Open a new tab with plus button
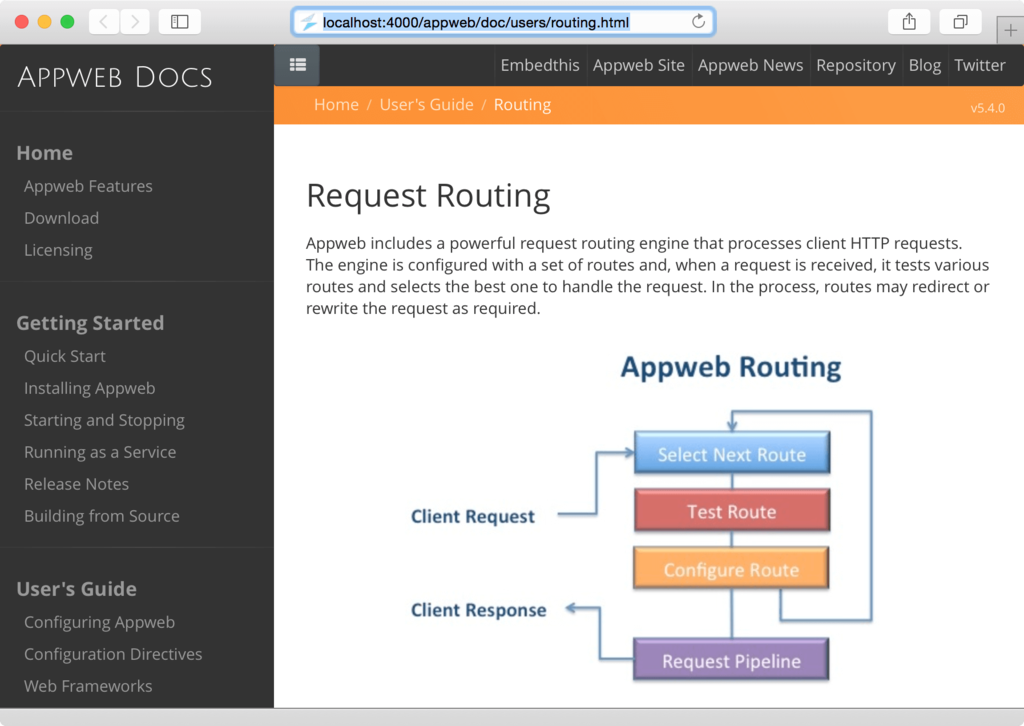This screenshot has width=1024, height=726. [x=1011, y=31]
